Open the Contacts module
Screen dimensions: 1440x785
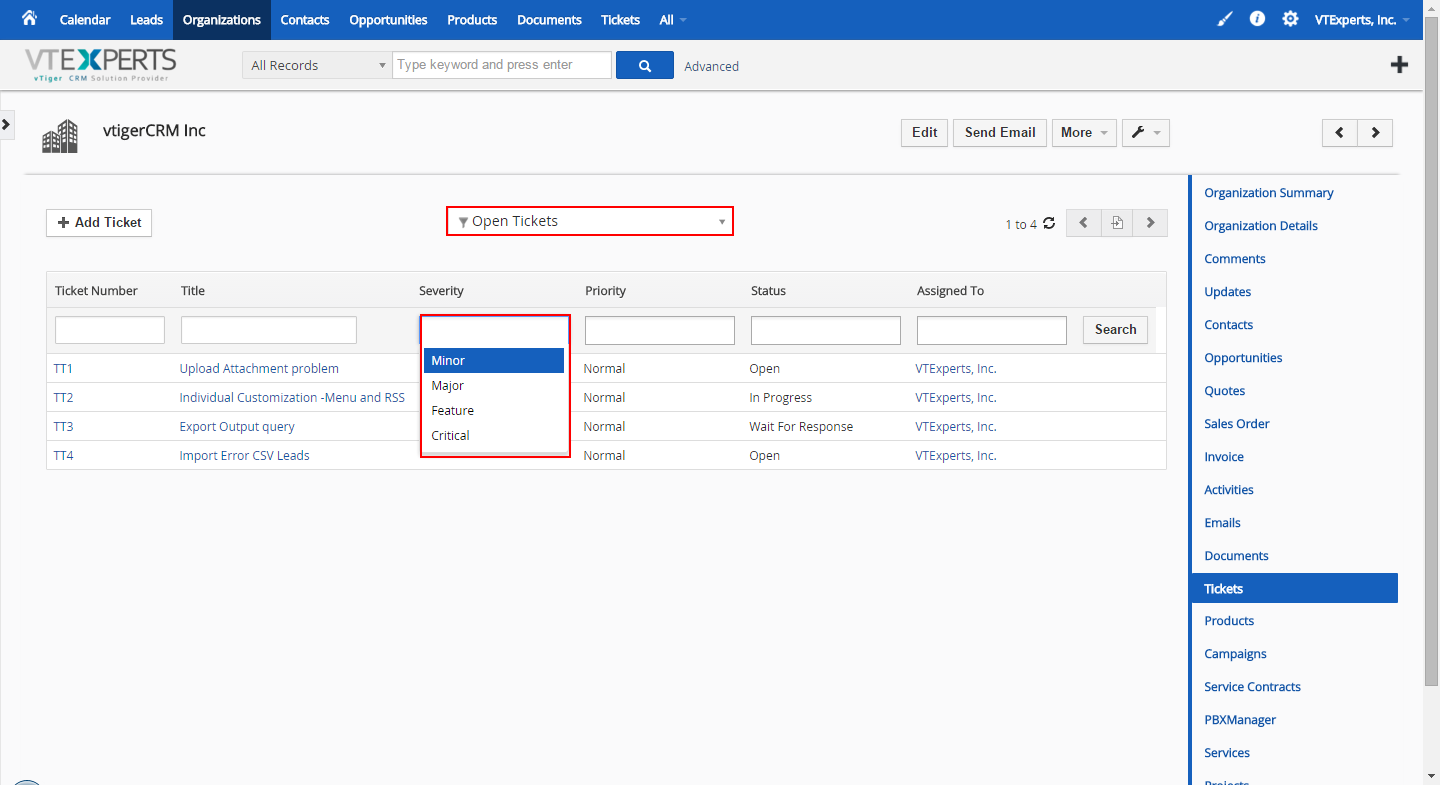pyautogui.click(x=305, y=20)
